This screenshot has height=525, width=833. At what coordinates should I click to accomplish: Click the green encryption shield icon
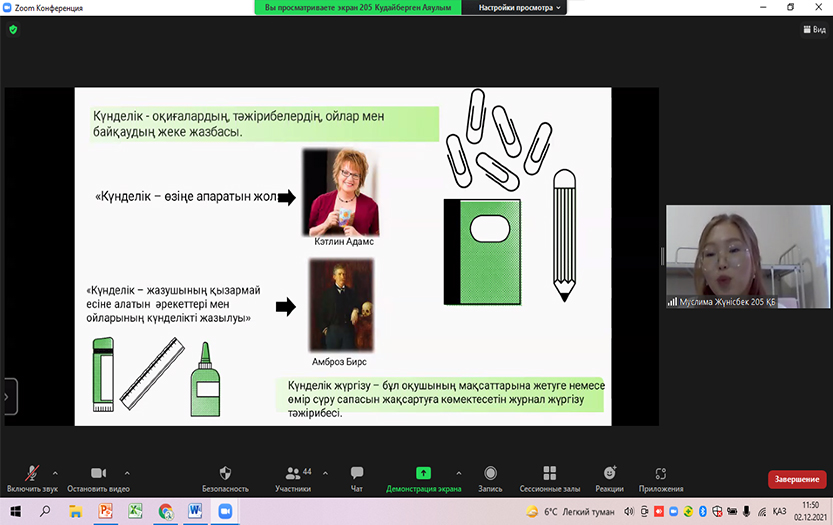[x=13, y=30]
